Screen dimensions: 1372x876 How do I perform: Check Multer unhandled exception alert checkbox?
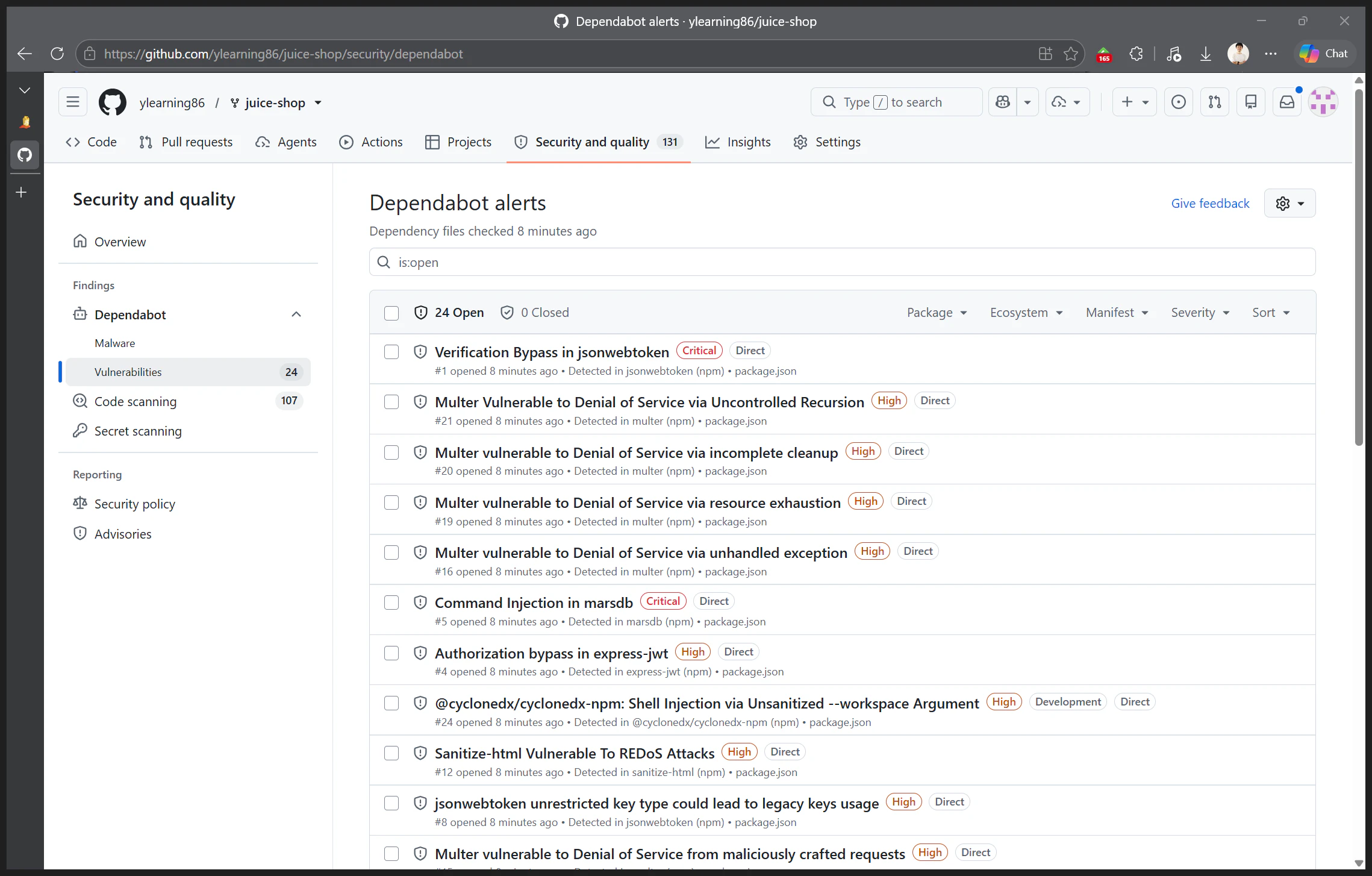[x=391, y=552]
